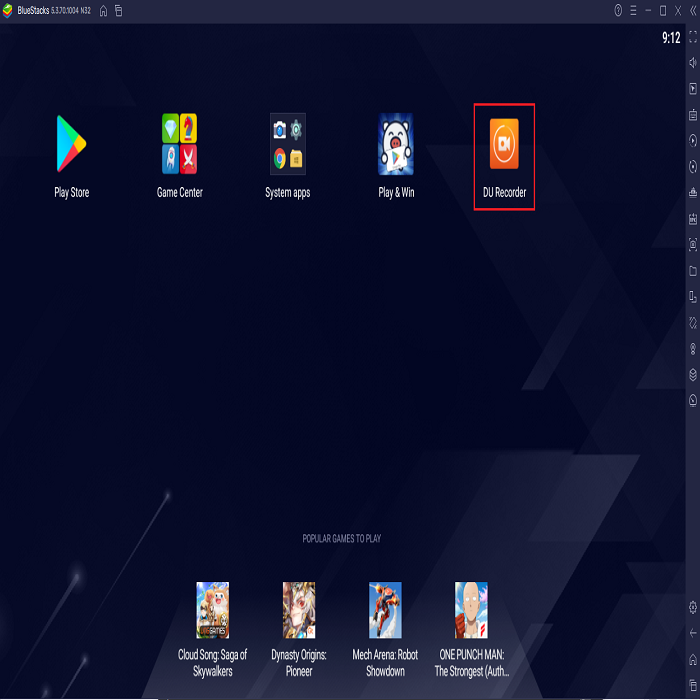Open multi-instance manager layers icon

pos(693,374)
